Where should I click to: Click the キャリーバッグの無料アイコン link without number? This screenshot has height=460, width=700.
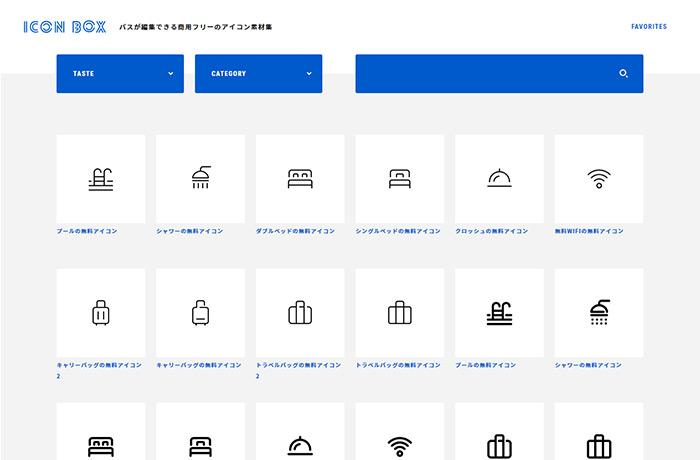[x=199, y=365]
